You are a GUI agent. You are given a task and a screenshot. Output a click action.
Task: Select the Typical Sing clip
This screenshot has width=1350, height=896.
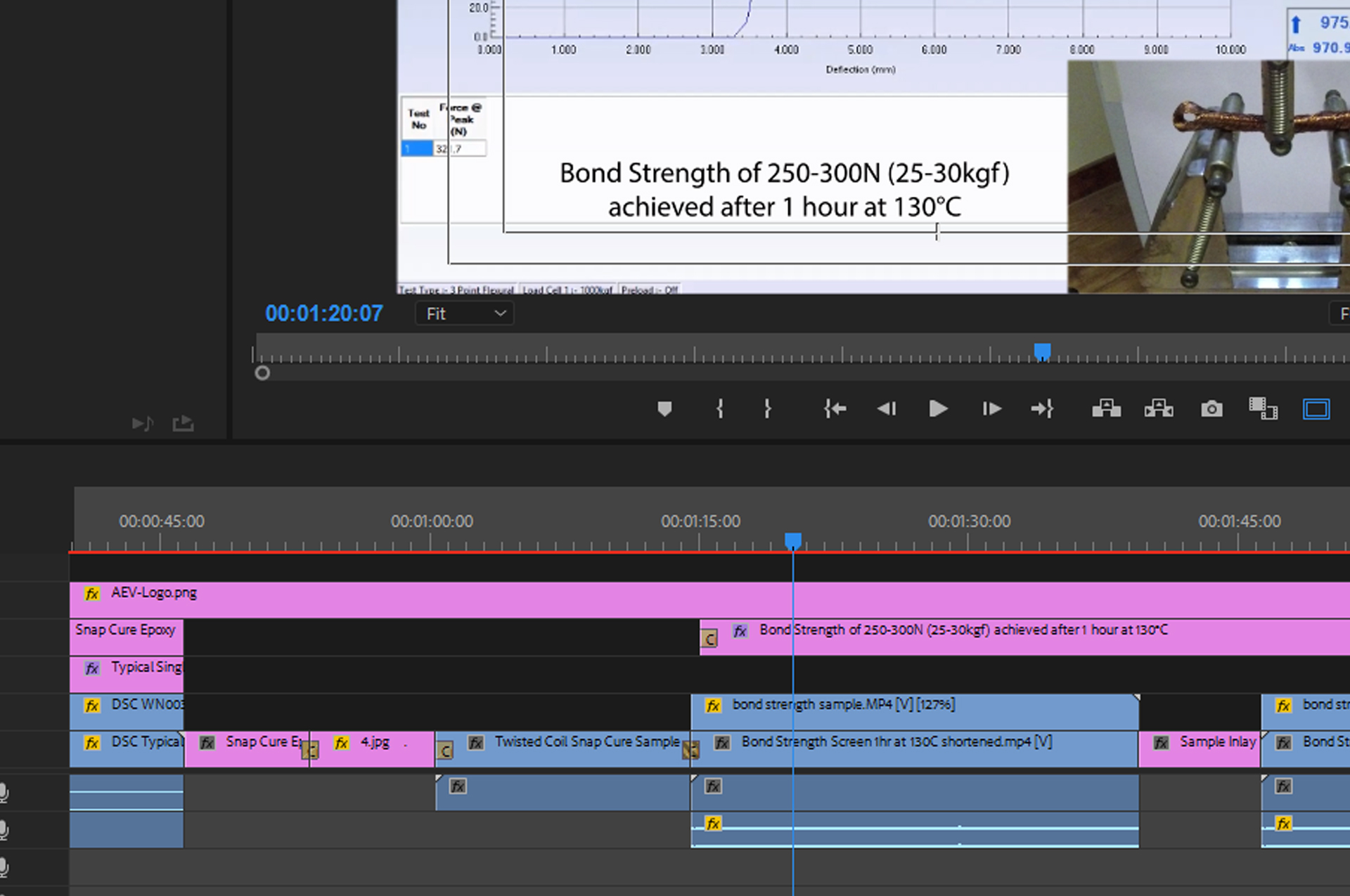point(127,675)
